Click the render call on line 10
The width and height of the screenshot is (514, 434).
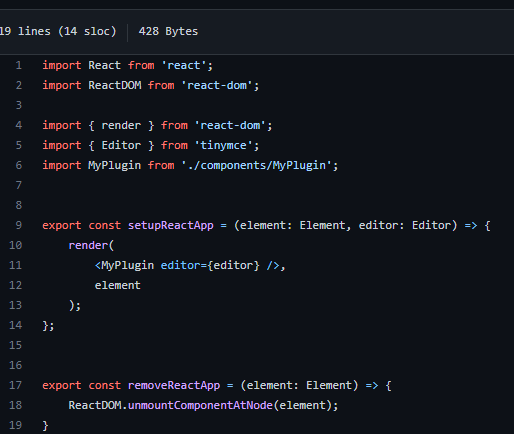(88, 245)
